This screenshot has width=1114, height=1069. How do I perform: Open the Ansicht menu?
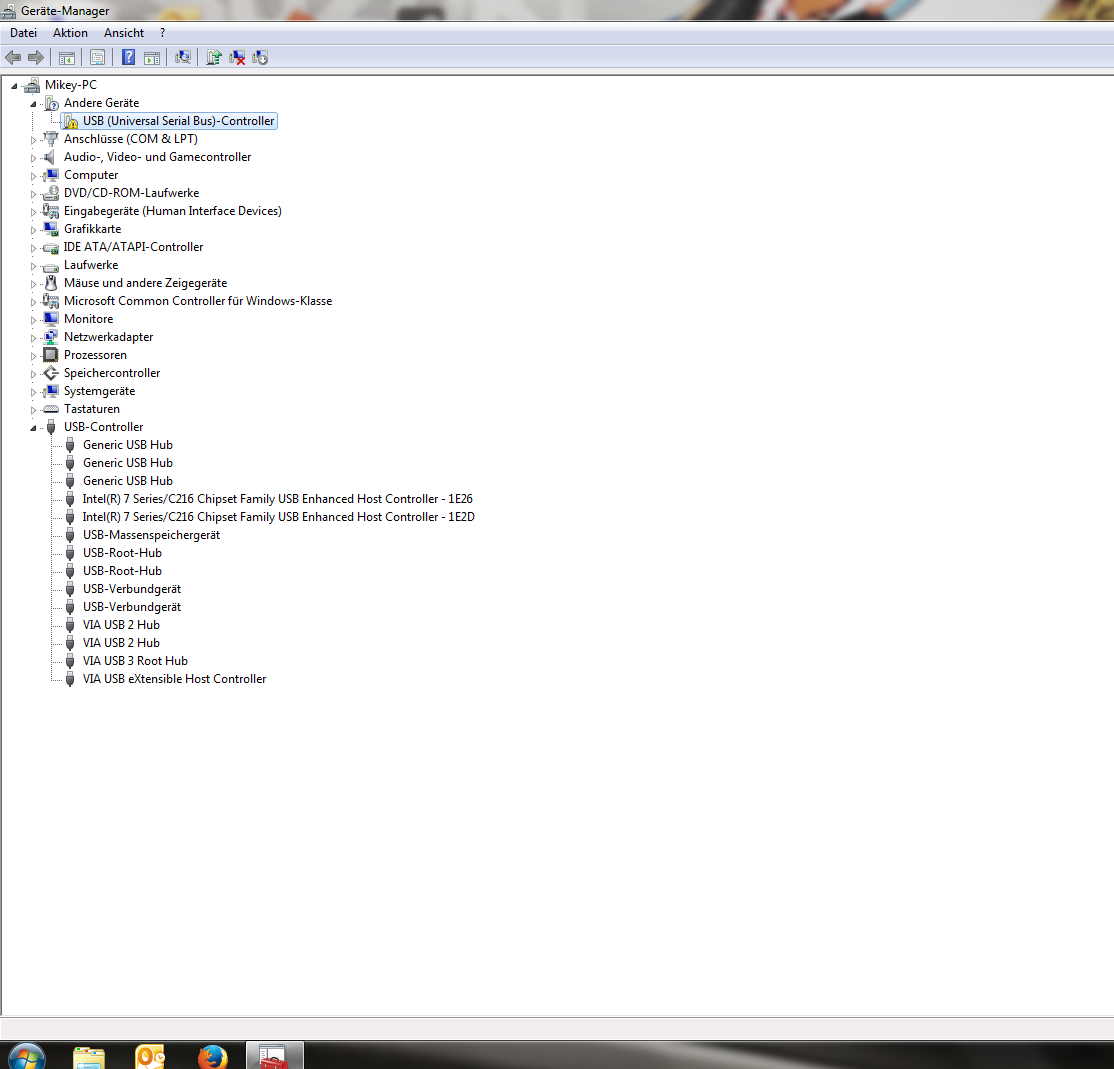pos(124,33)
